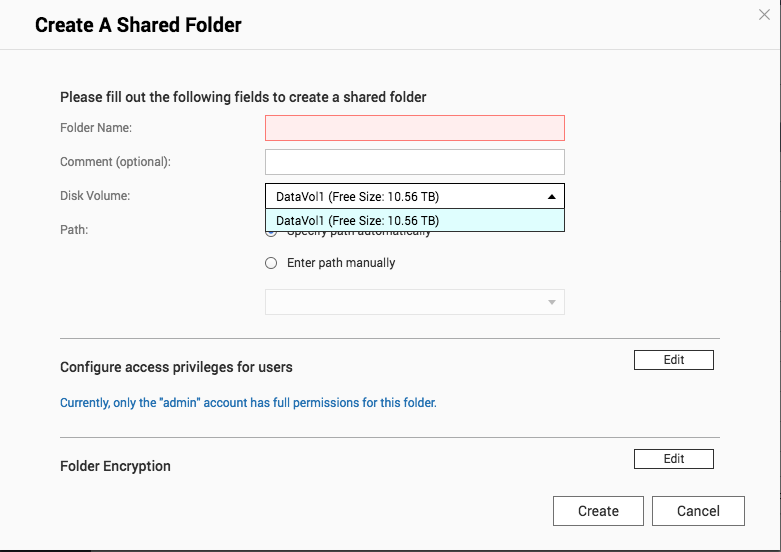This screenshot has height=552, width=781.
Task: Click the Comment (optional) label
Action: point(116,162)
